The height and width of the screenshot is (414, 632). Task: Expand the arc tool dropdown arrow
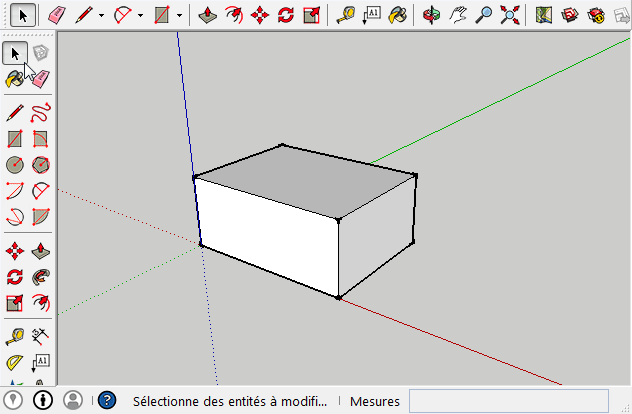(x=141, y=15)
